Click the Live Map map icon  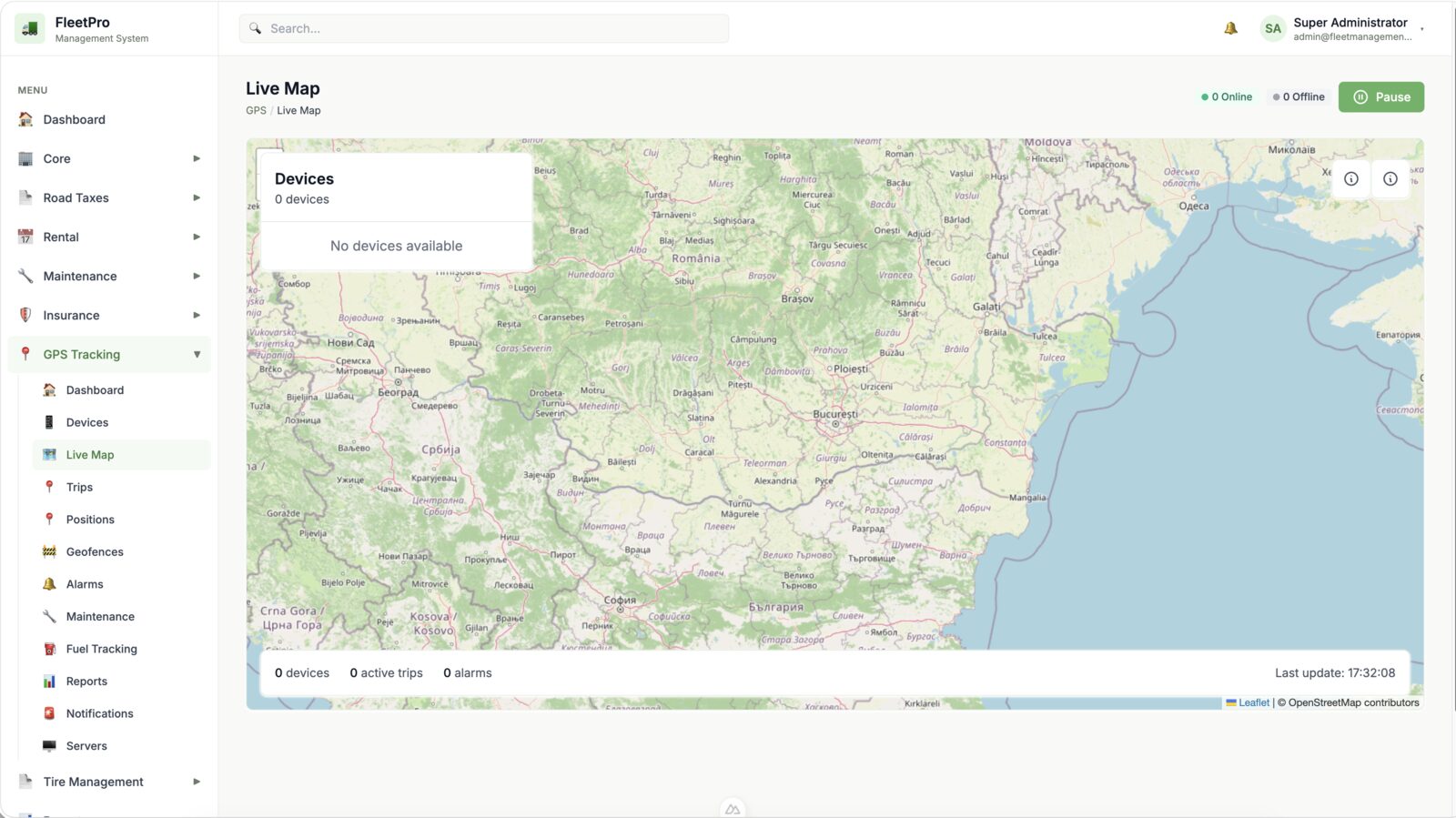[49, 455]
